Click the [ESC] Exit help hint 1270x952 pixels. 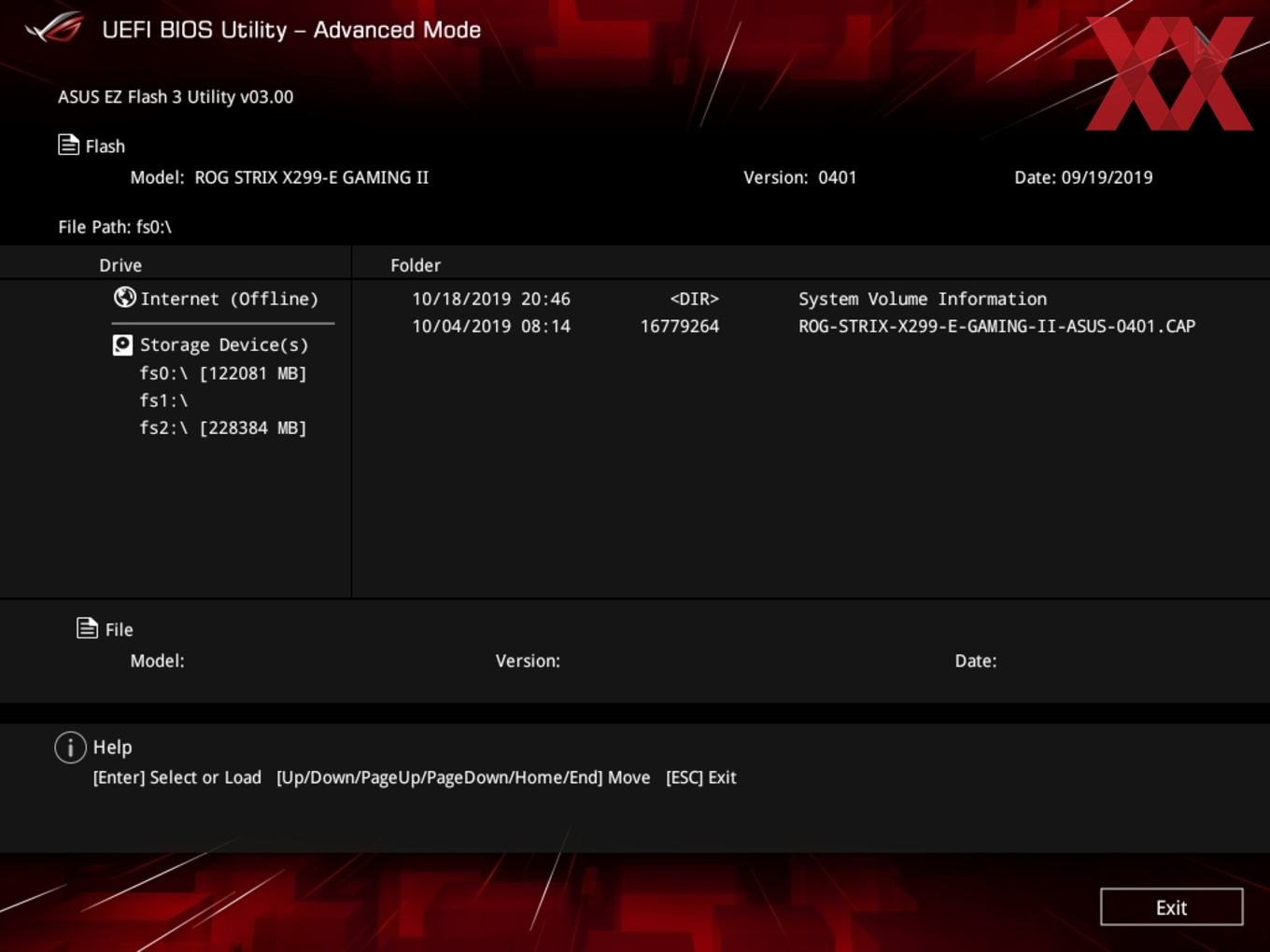701,777
